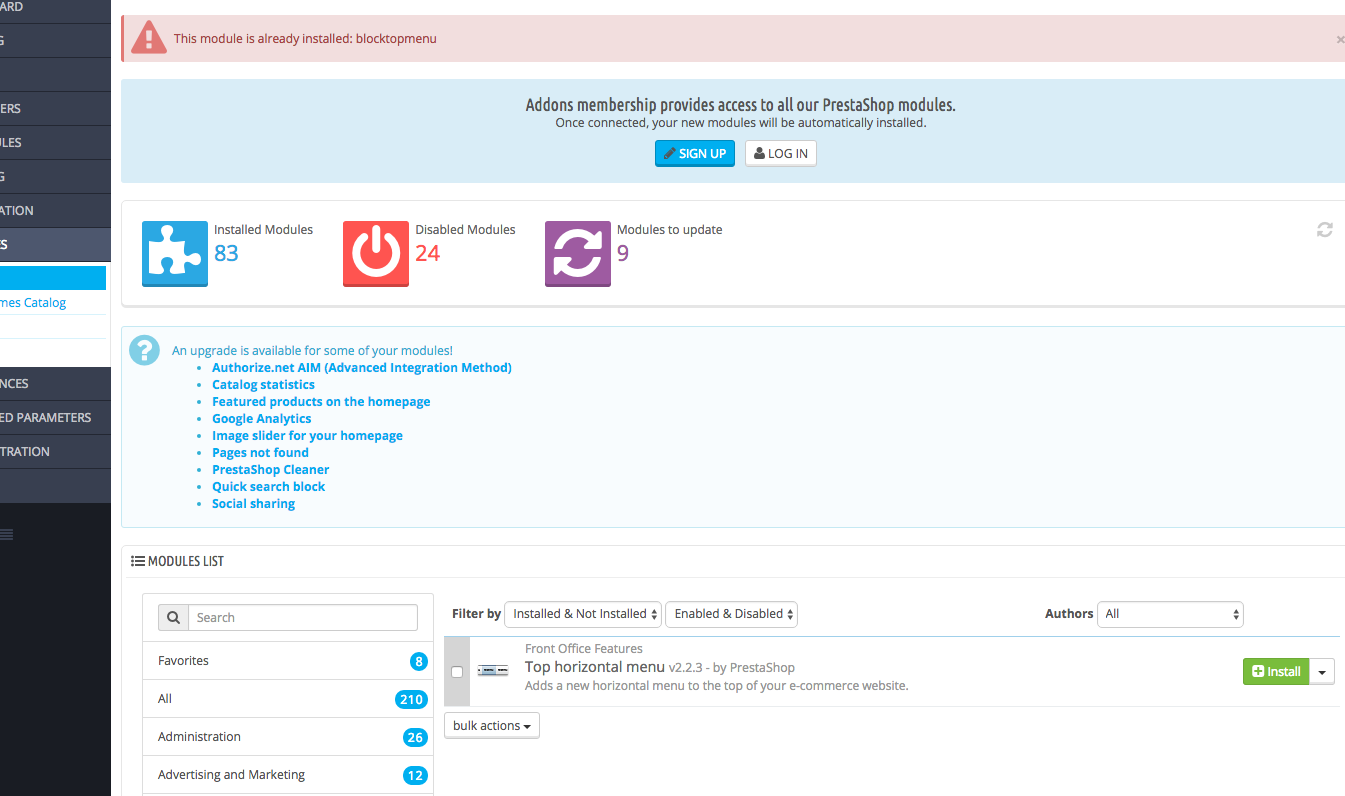Open Advanced Parameters in the sidebar
This screenshot has width=1345, height=796.
click(55, 417)
